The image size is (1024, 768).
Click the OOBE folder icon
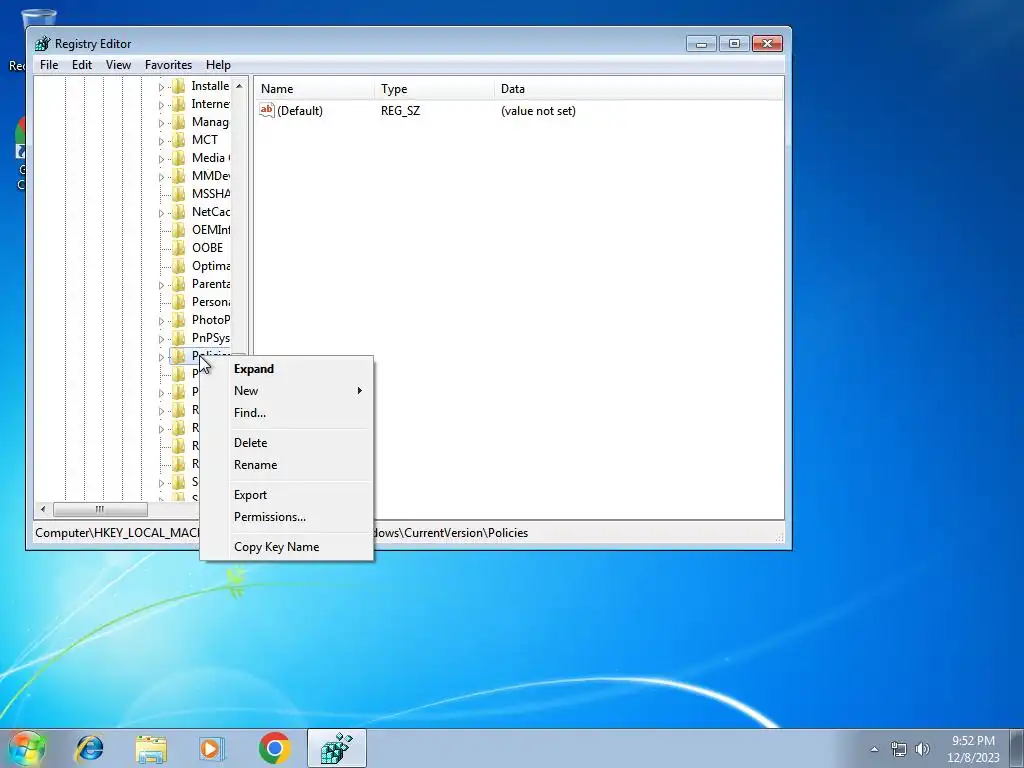pos(178,248)
